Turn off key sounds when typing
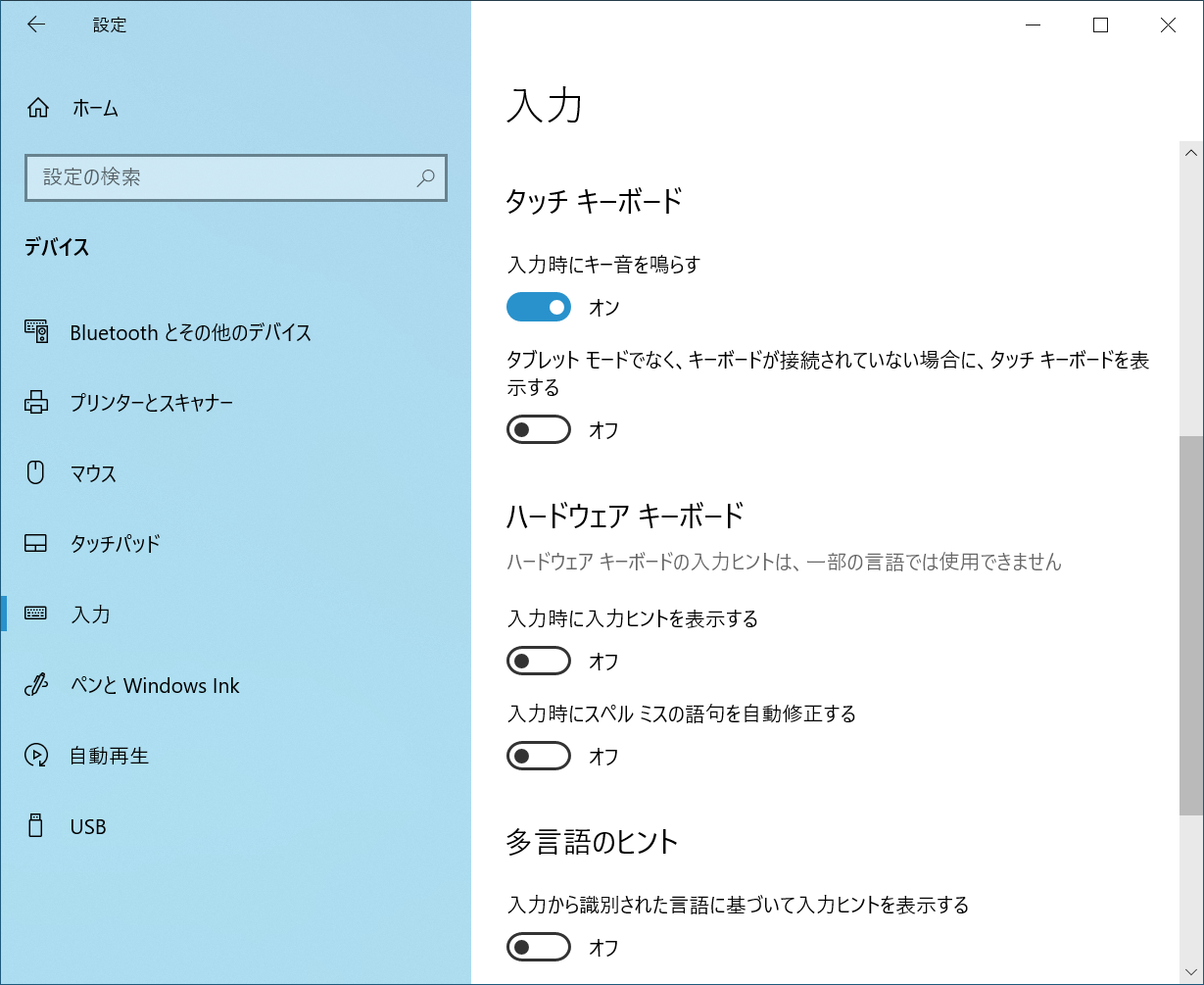Viewport: 1204px width, 985px height. [x=538, y=307]
